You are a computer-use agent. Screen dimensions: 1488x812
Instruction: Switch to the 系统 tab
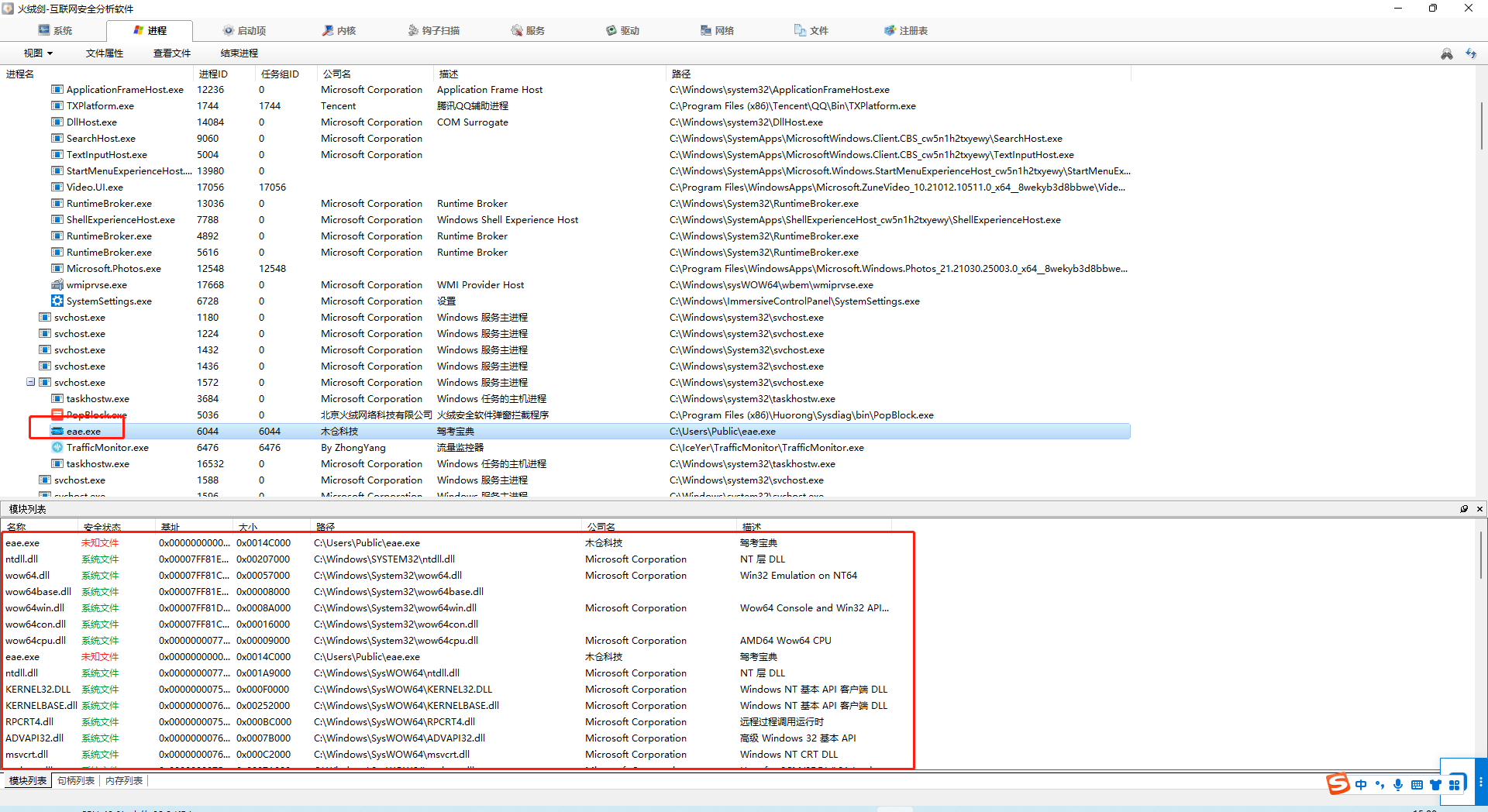pos(55,30)
